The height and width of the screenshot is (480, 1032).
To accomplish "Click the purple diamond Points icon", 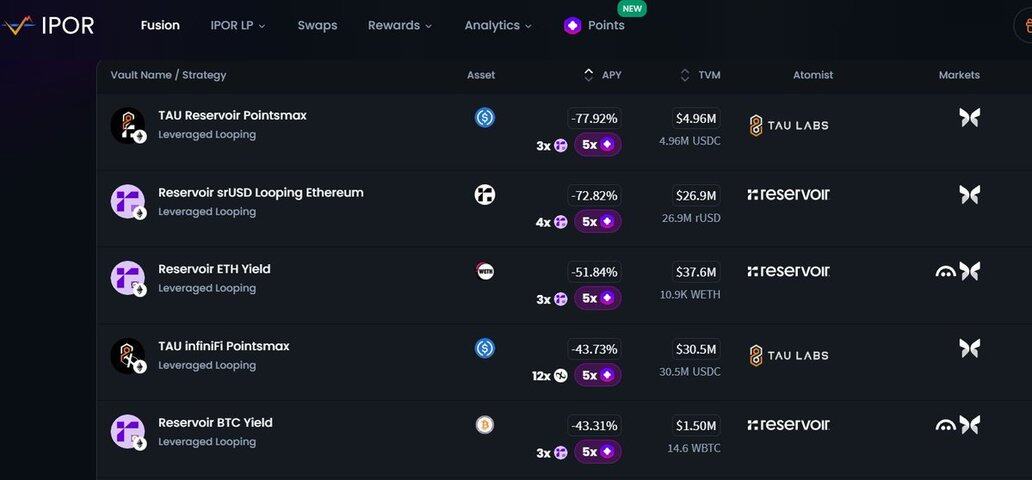I will [x=572, y=26].
